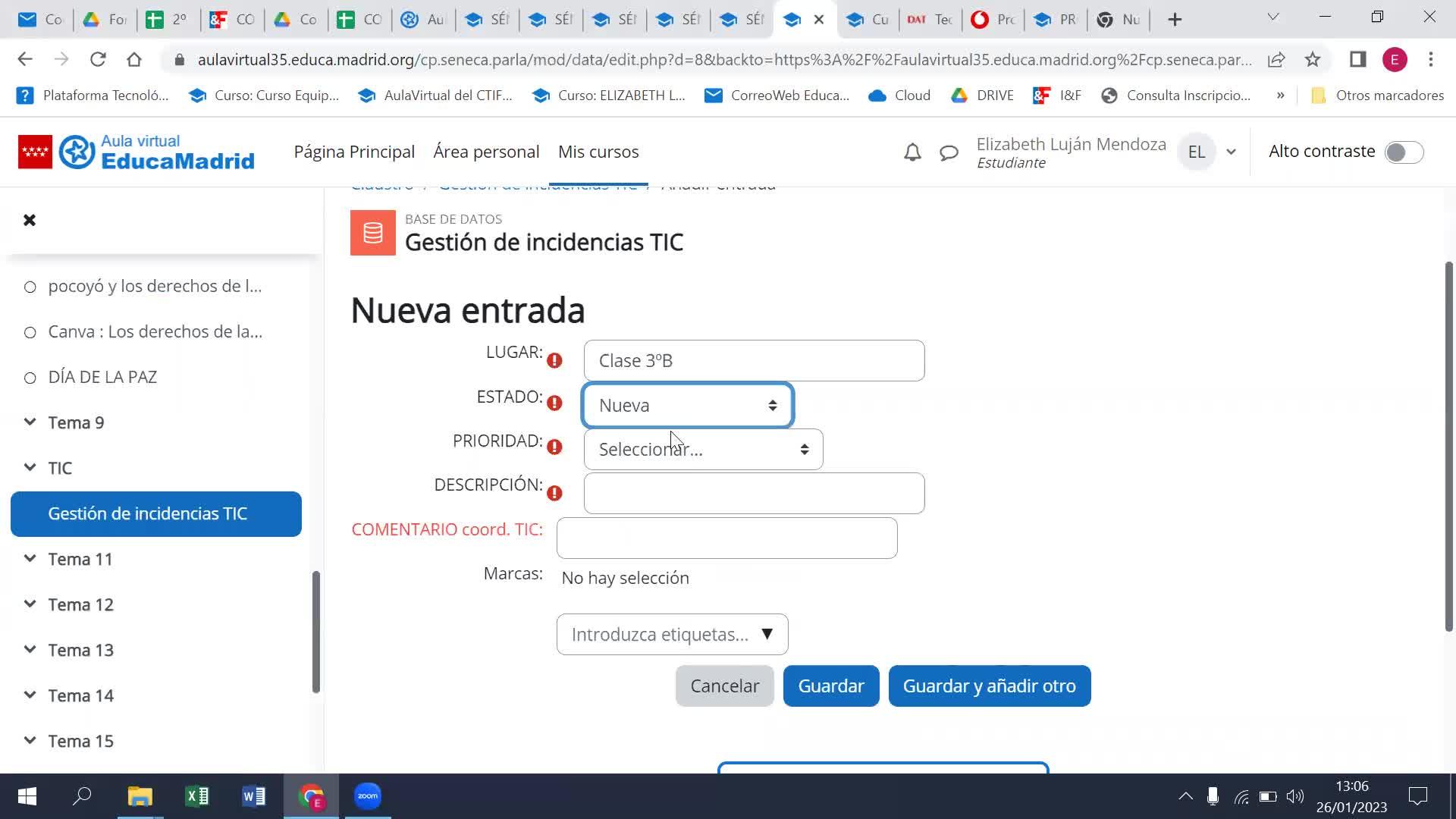Select the DÍA DE LA PAZ completion circle
Screen dimensions: 1456x819
[x=30, y=378]
